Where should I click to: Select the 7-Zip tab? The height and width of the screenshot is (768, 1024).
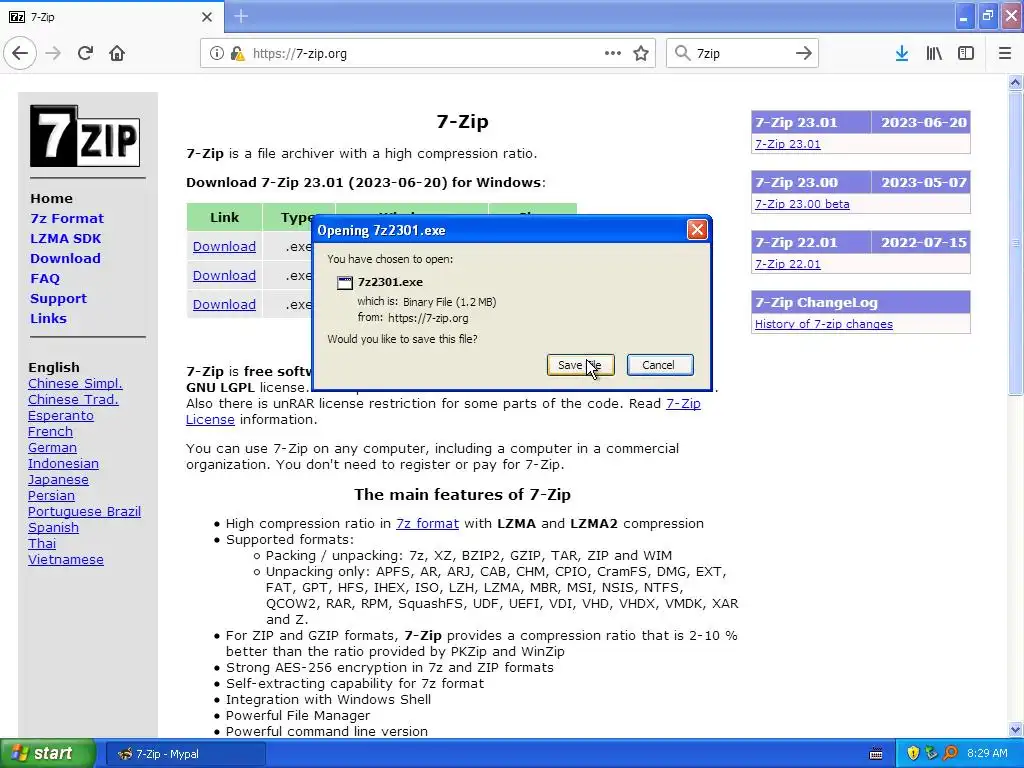[x=112, y=17]
